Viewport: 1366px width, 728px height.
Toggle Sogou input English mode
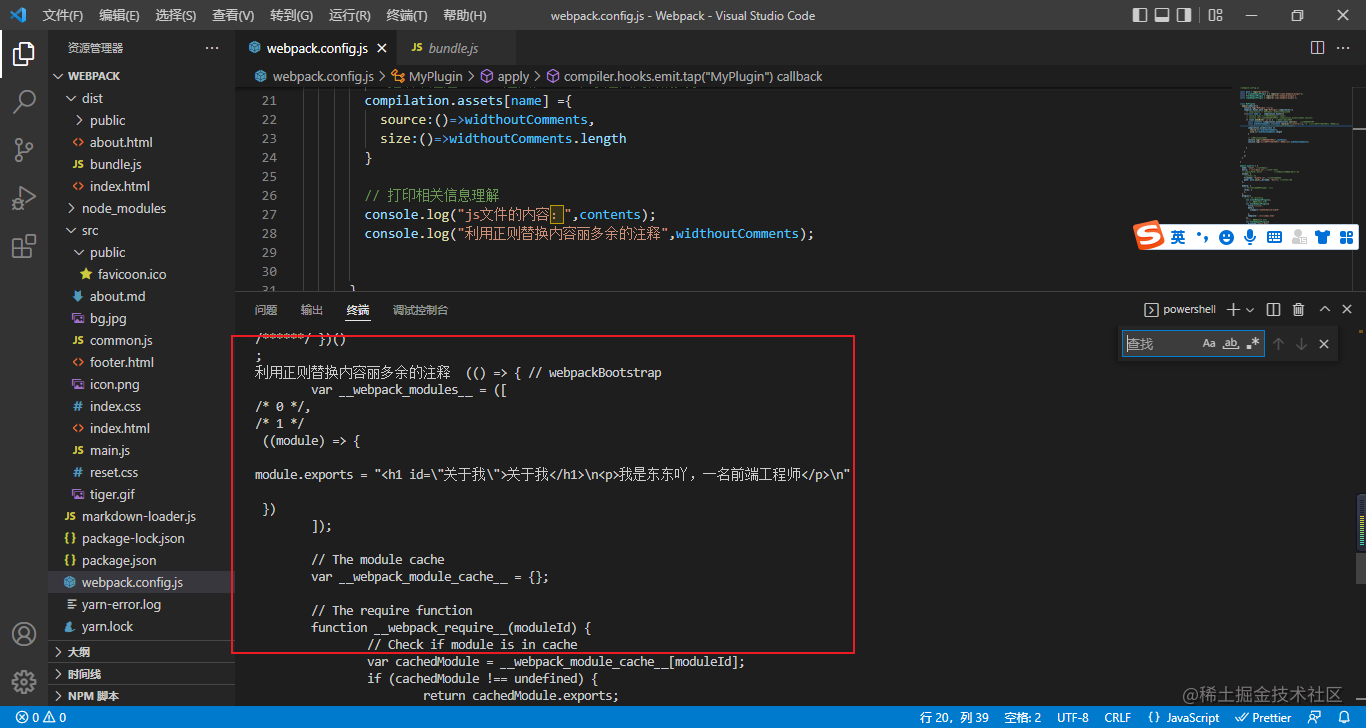tap(1178, 237)
